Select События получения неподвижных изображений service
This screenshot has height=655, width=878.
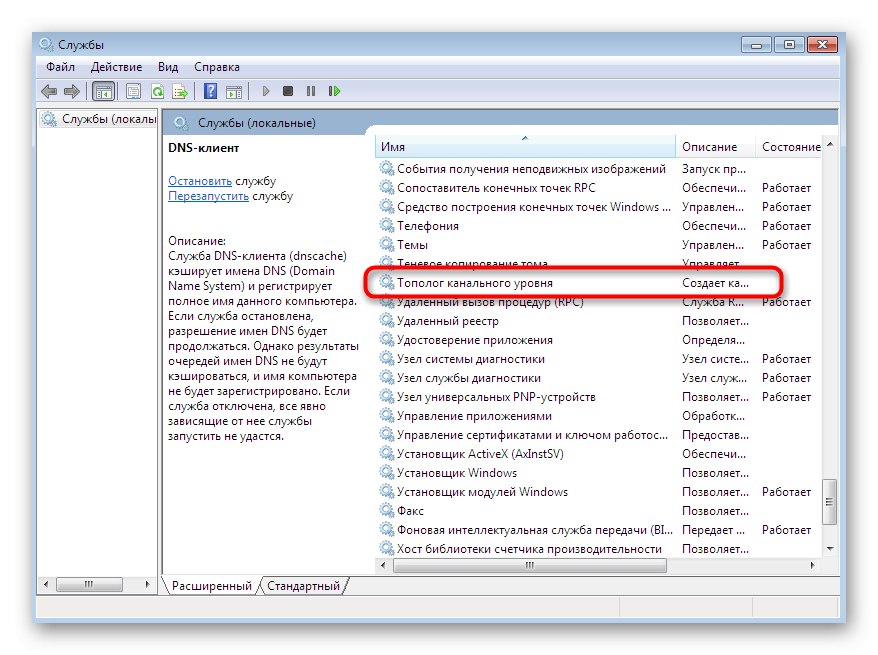(599, 169)
